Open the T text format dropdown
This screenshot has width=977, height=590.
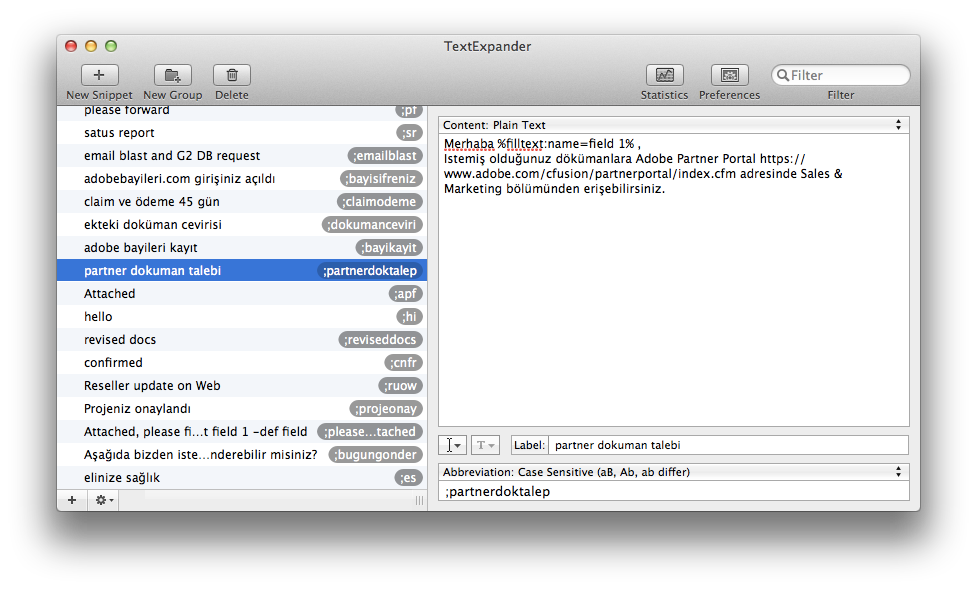pyautogui.click(x=485, y=445)
